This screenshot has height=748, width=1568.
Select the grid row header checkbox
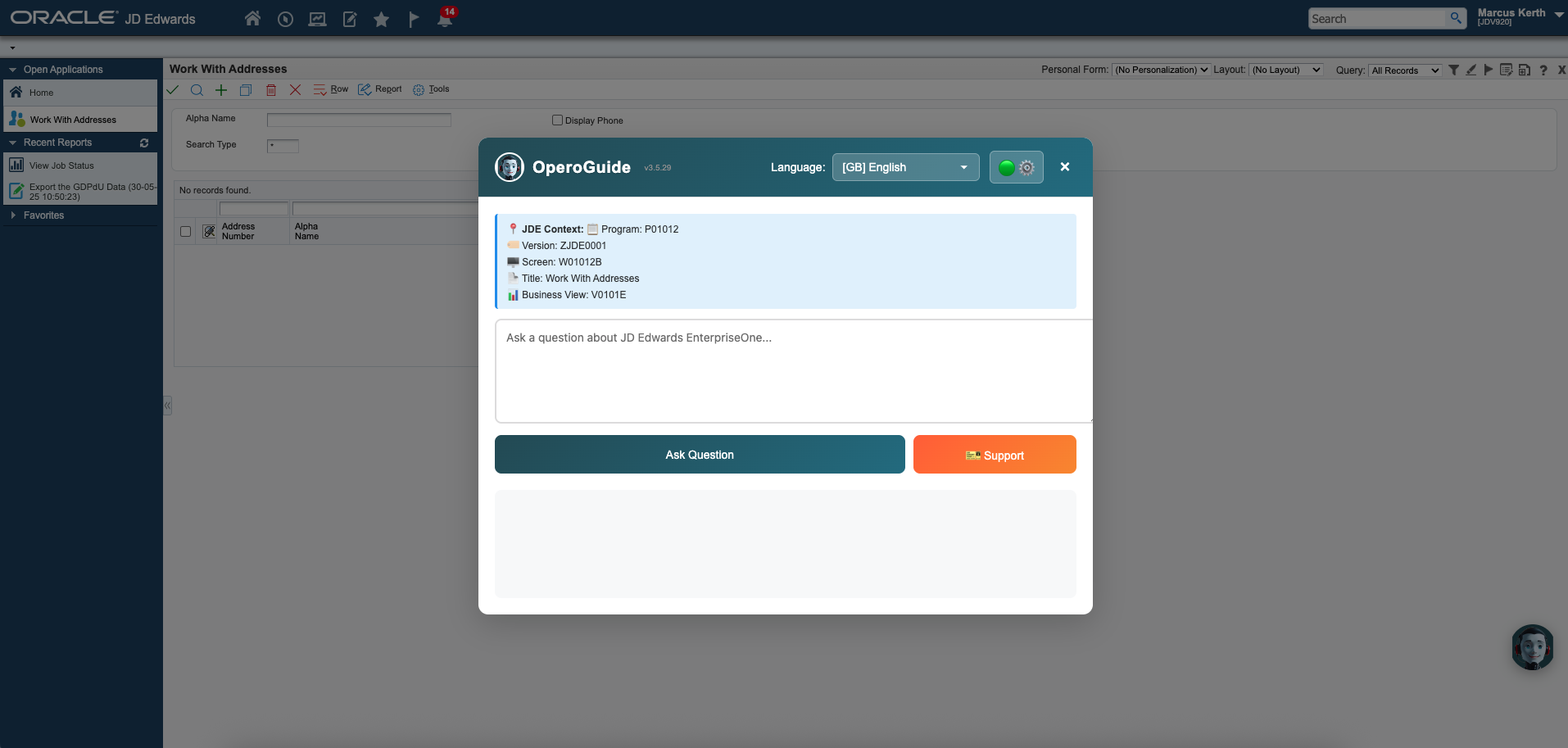tap(185, 231)
